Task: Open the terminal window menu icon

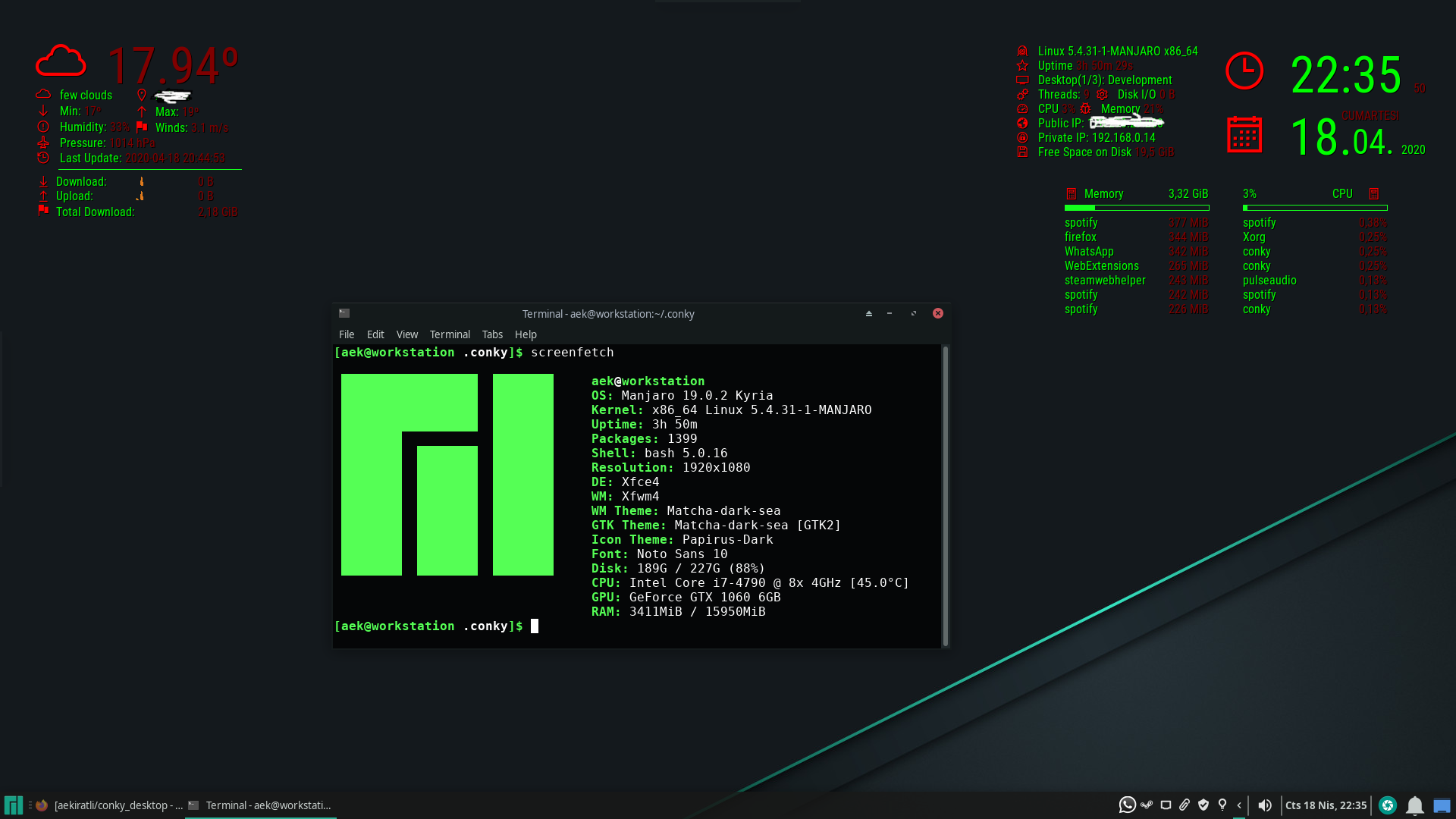Action: [x=344, y=313]
